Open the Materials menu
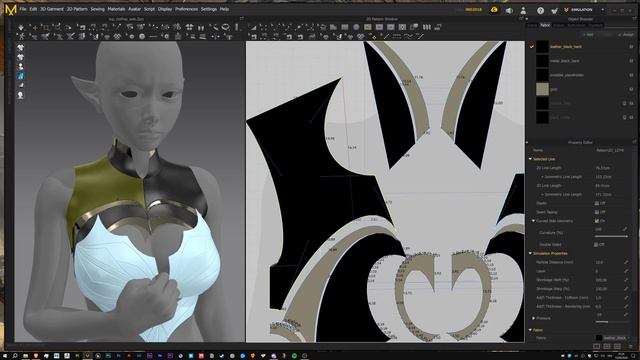The height and width of the screenshot is (360, 640). 116,9
